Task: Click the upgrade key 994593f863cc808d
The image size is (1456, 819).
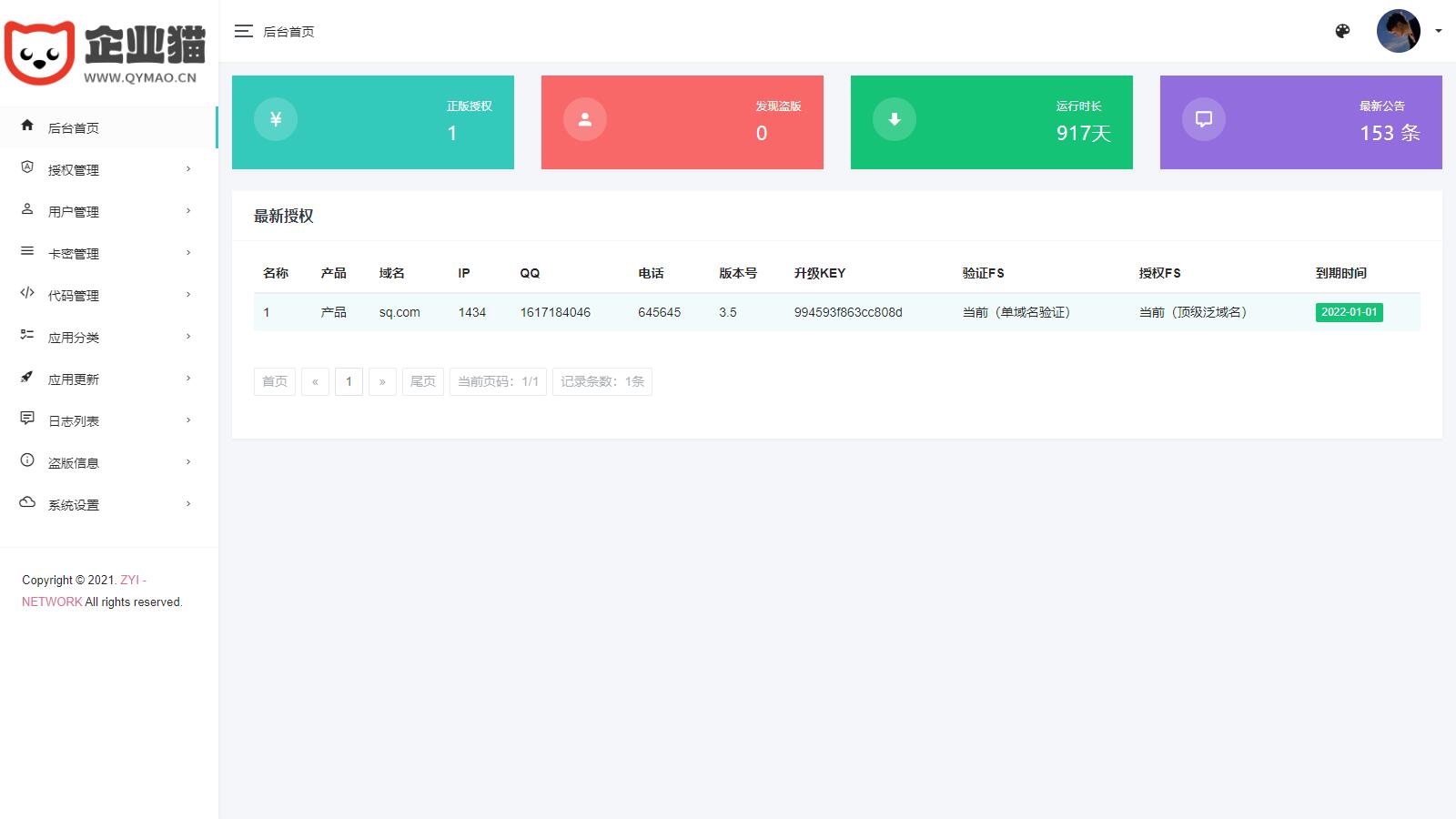Action: (848, 312)
